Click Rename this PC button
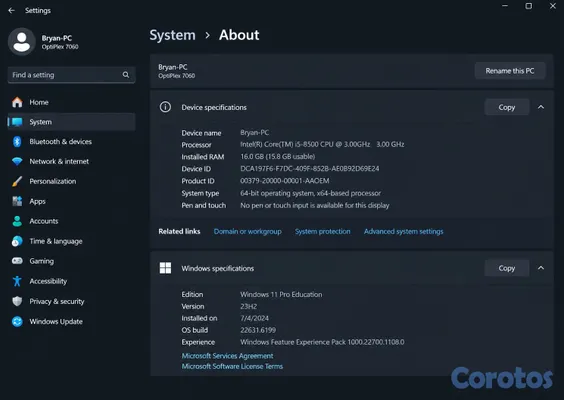Image resolution: width=564 pixels, height=400 pixels. [510, 71]
